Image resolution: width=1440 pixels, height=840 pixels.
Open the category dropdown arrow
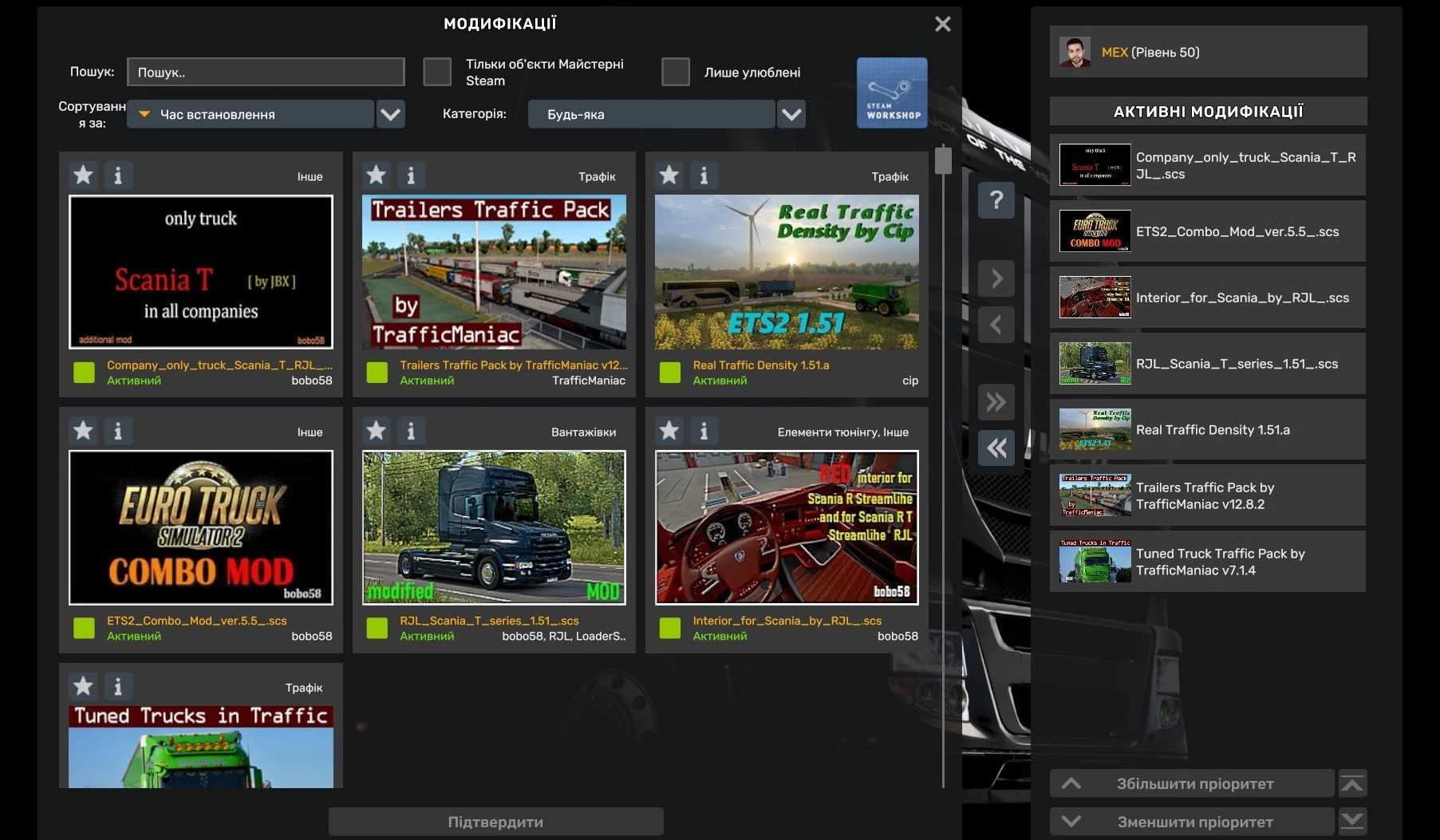pos(791,114)
